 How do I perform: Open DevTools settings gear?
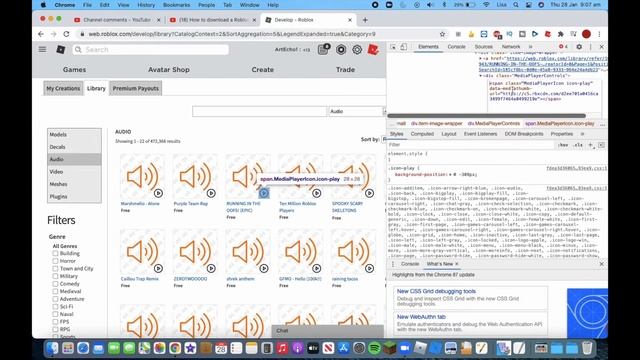(x=579, y=47)
